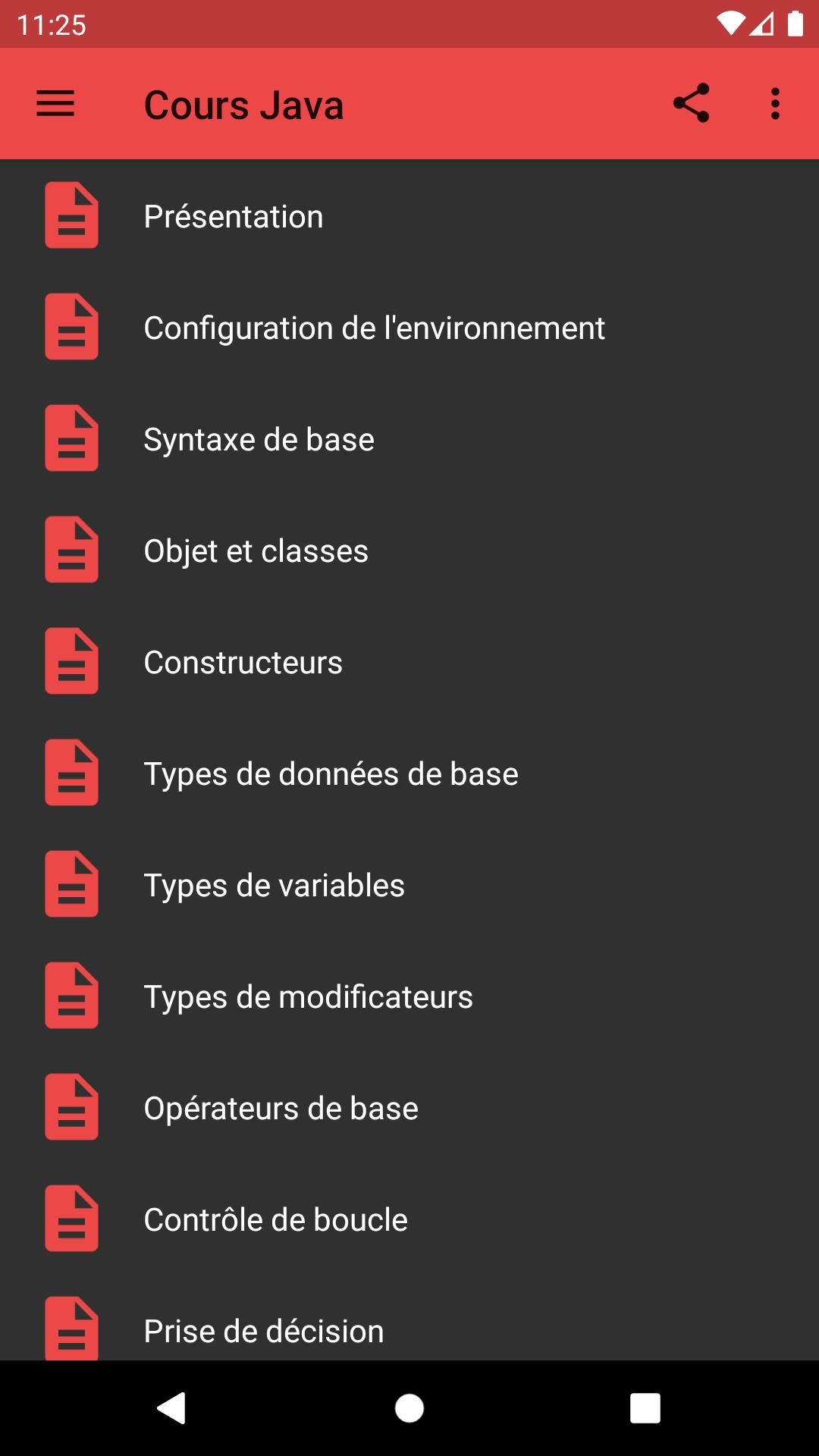Go to Types de données de base
Screen dimensions: 819x1456
coord(409,773)
